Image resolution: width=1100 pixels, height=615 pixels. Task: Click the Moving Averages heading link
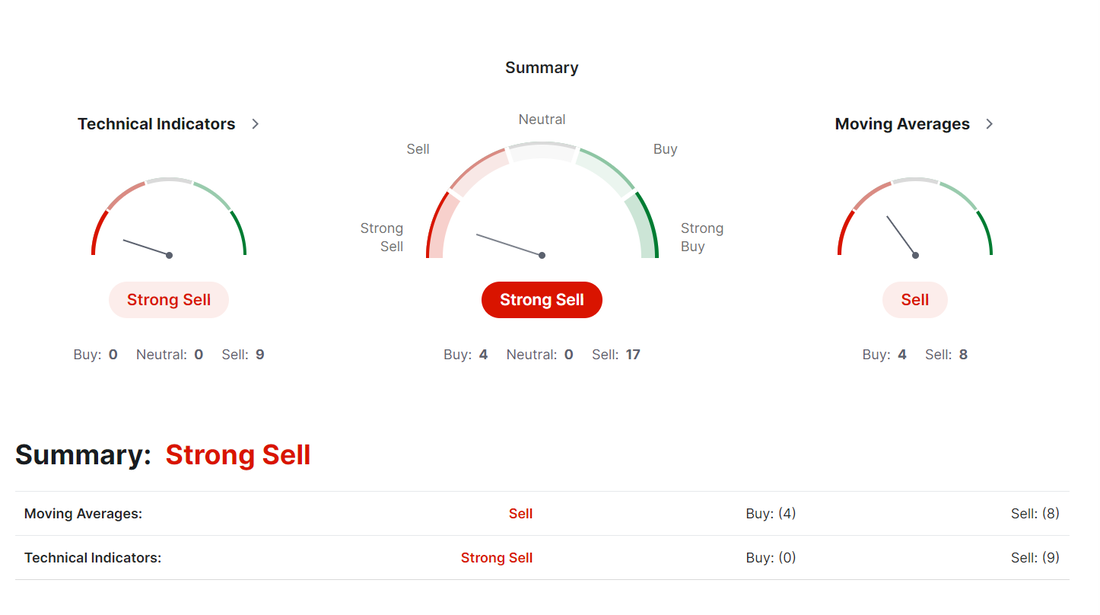(902, 124)
